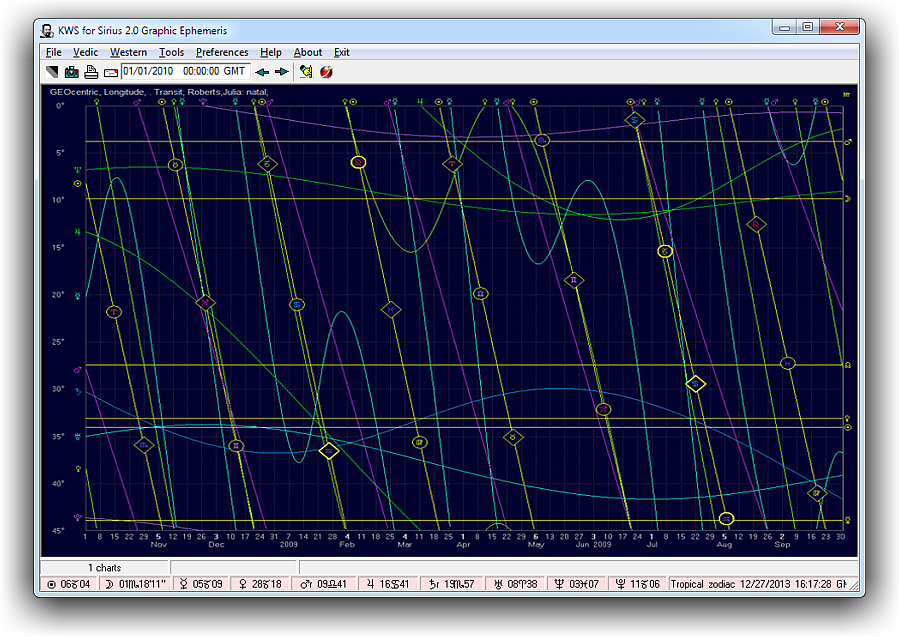This screenshot has height=637, width=899.
Task: Click the date and time input field
Action: [185, 72]
